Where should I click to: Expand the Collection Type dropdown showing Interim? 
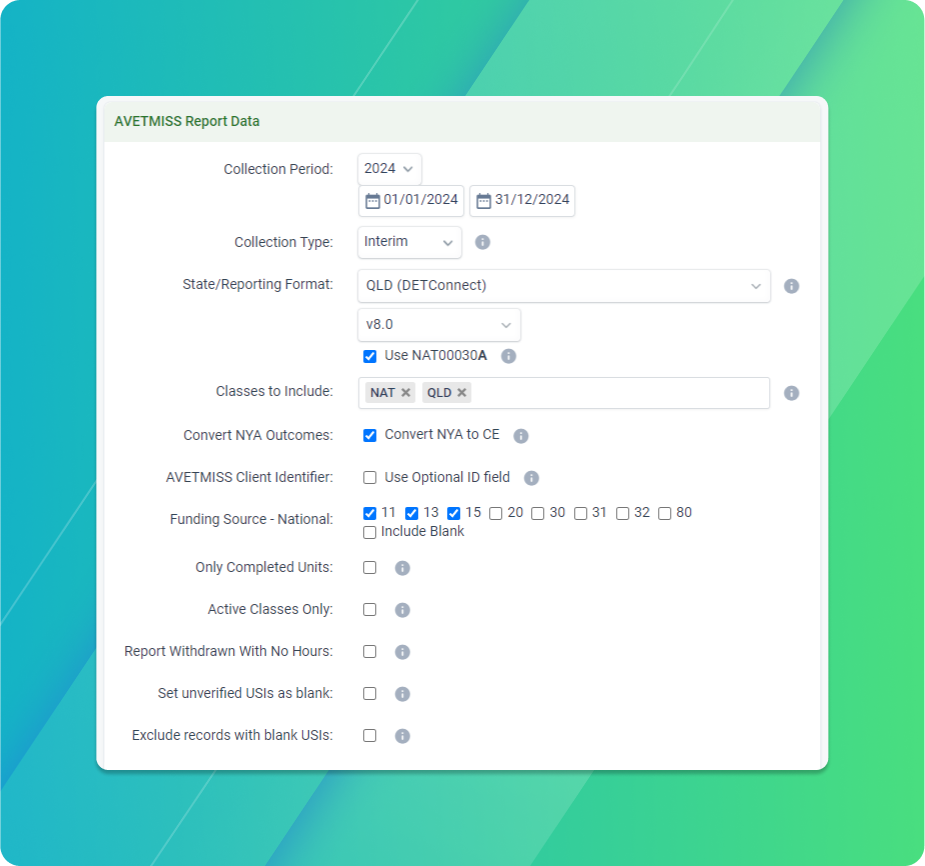point(409,241)
